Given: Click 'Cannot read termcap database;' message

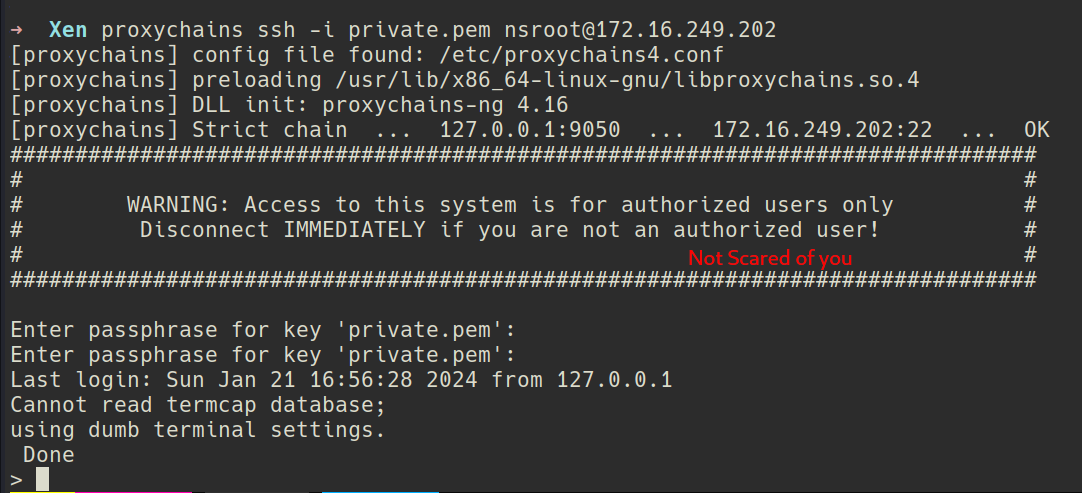Looking at the screenshot, I should pos(198,405).
